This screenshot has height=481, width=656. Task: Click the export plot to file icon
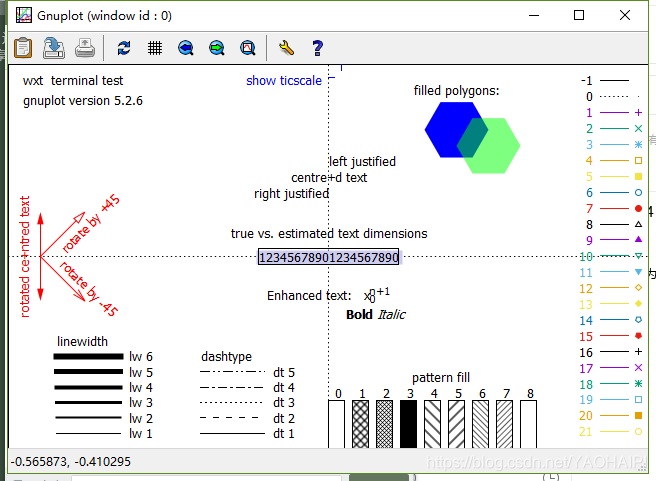coord(54,48)
